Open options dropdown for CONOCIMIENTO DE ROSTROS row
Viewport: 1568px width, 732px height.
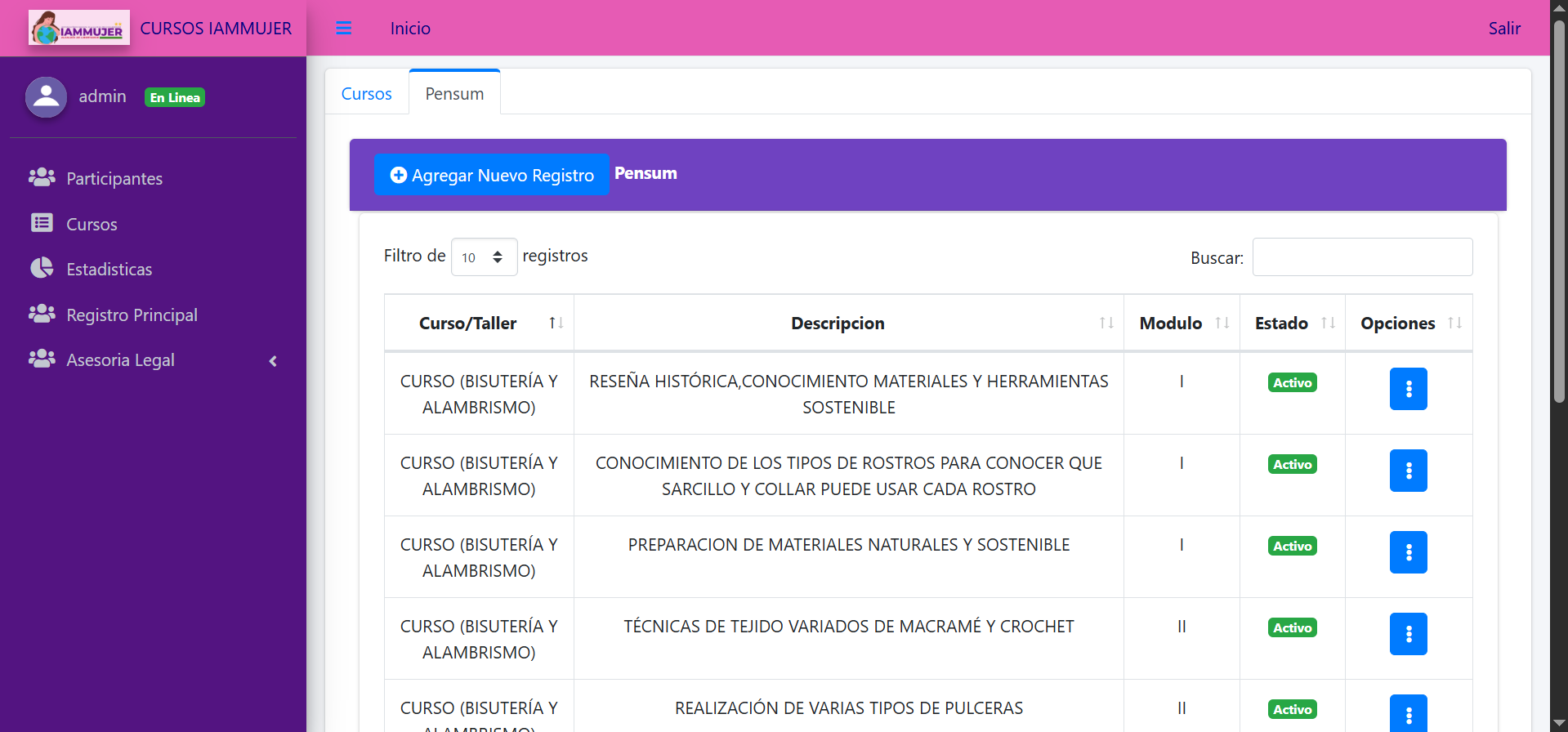1408,471
